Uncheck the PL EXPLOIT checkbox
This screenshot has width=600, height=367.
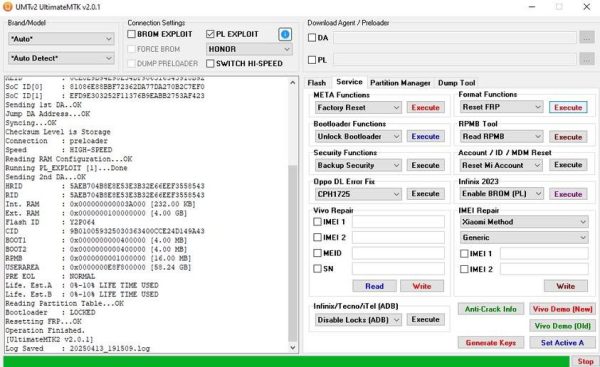point(210,34)
